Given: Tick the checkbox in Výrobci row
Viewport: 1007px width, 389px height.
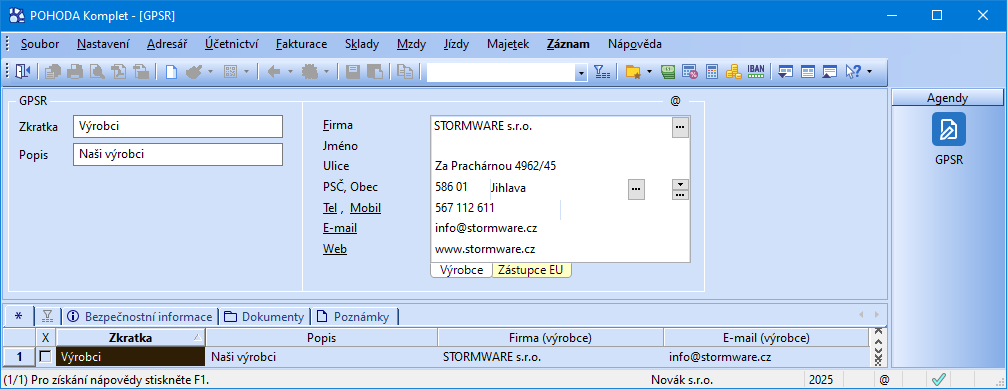Looking at the screenshot, I should click(44, 356).
